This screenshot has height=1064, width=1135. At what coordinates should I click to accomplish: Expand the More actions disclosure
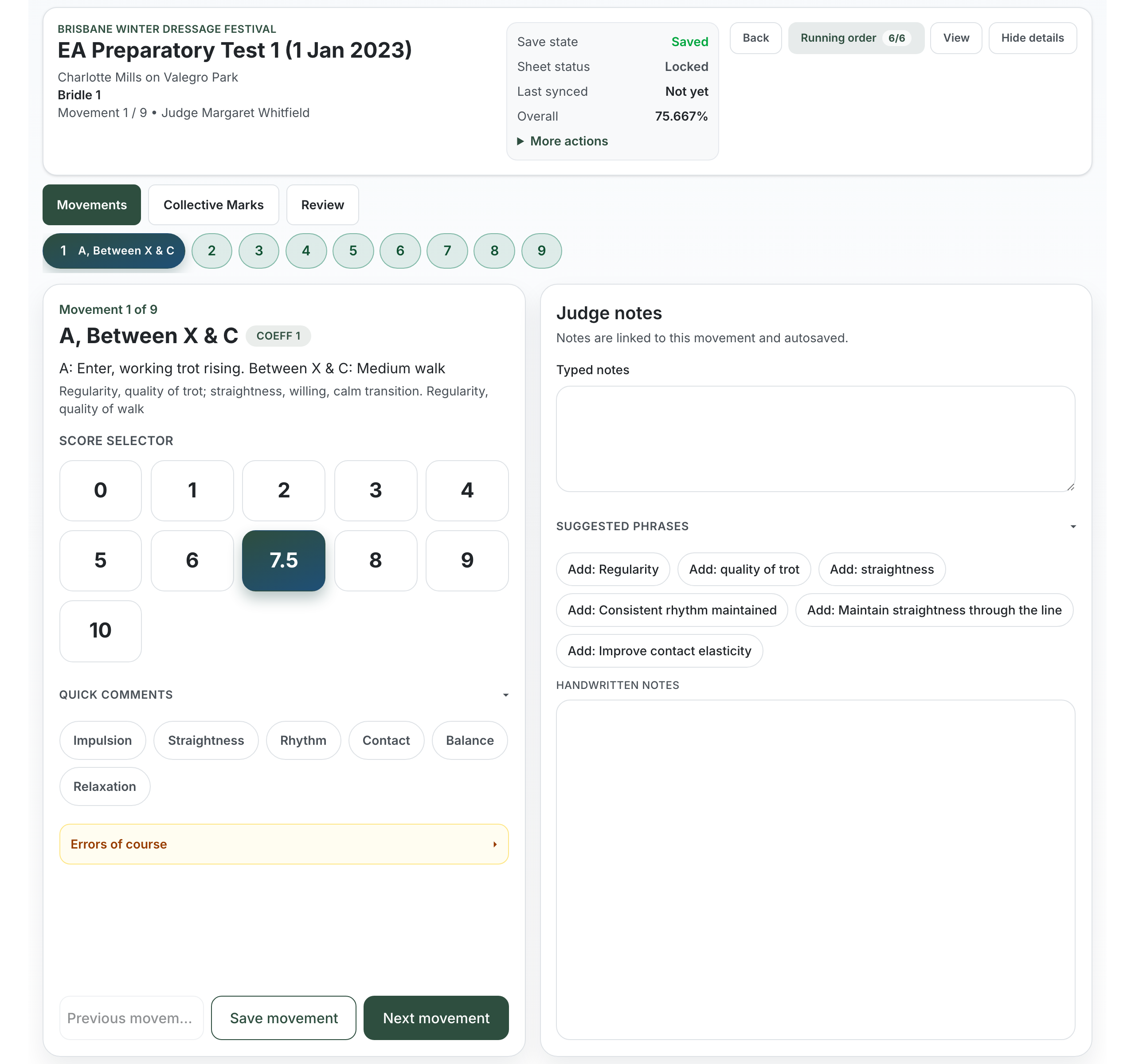click(562, 141)
